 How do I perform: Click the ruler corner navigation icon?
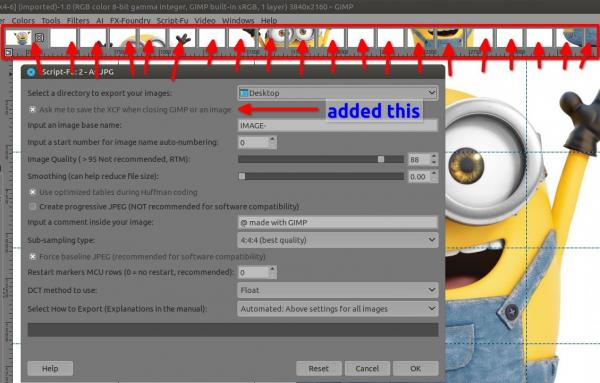[x=8, y=52]
